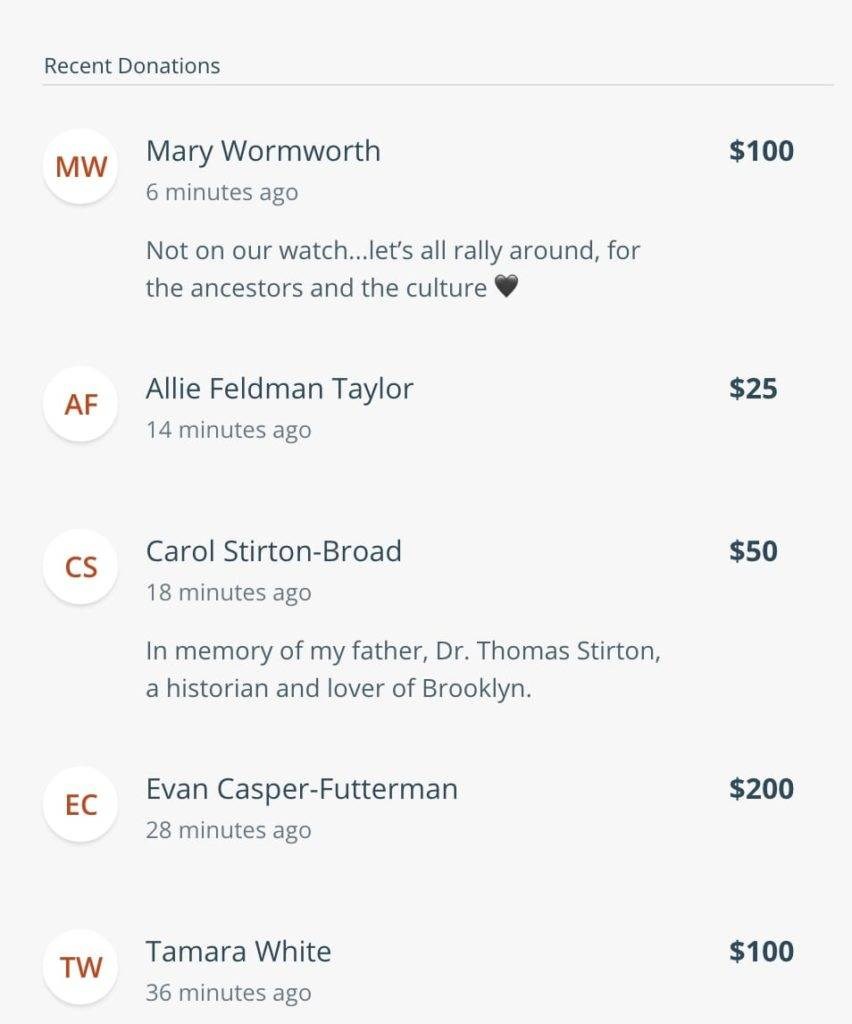Click the EC avatar badge
The height and width of the screenshot is (1024, 852).
pyautogui.click(x=80, y=805)
